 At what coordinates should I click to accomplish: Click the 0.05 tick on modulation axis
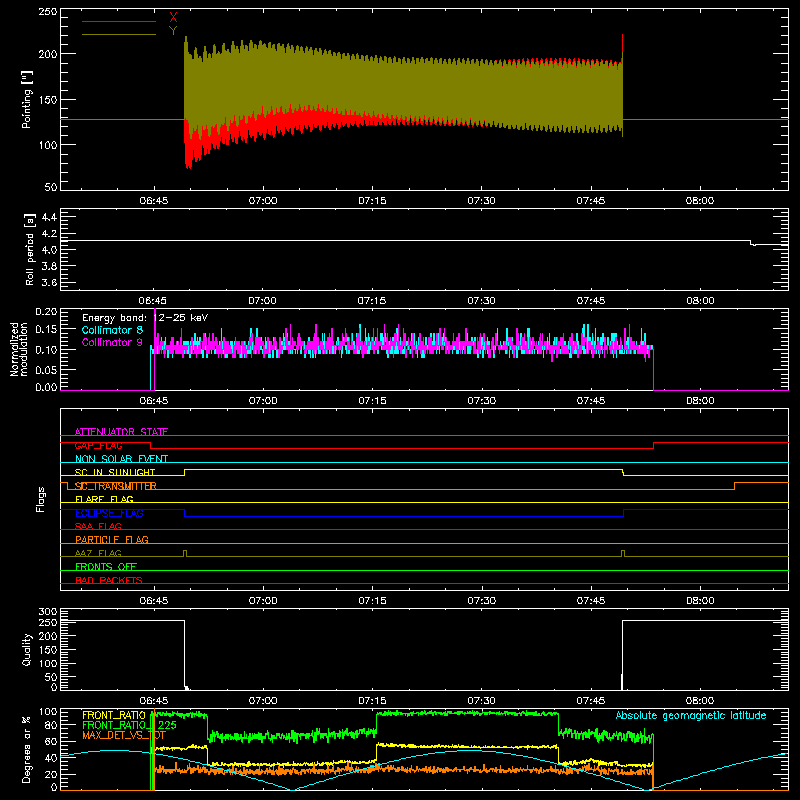[x=46, y=369]
